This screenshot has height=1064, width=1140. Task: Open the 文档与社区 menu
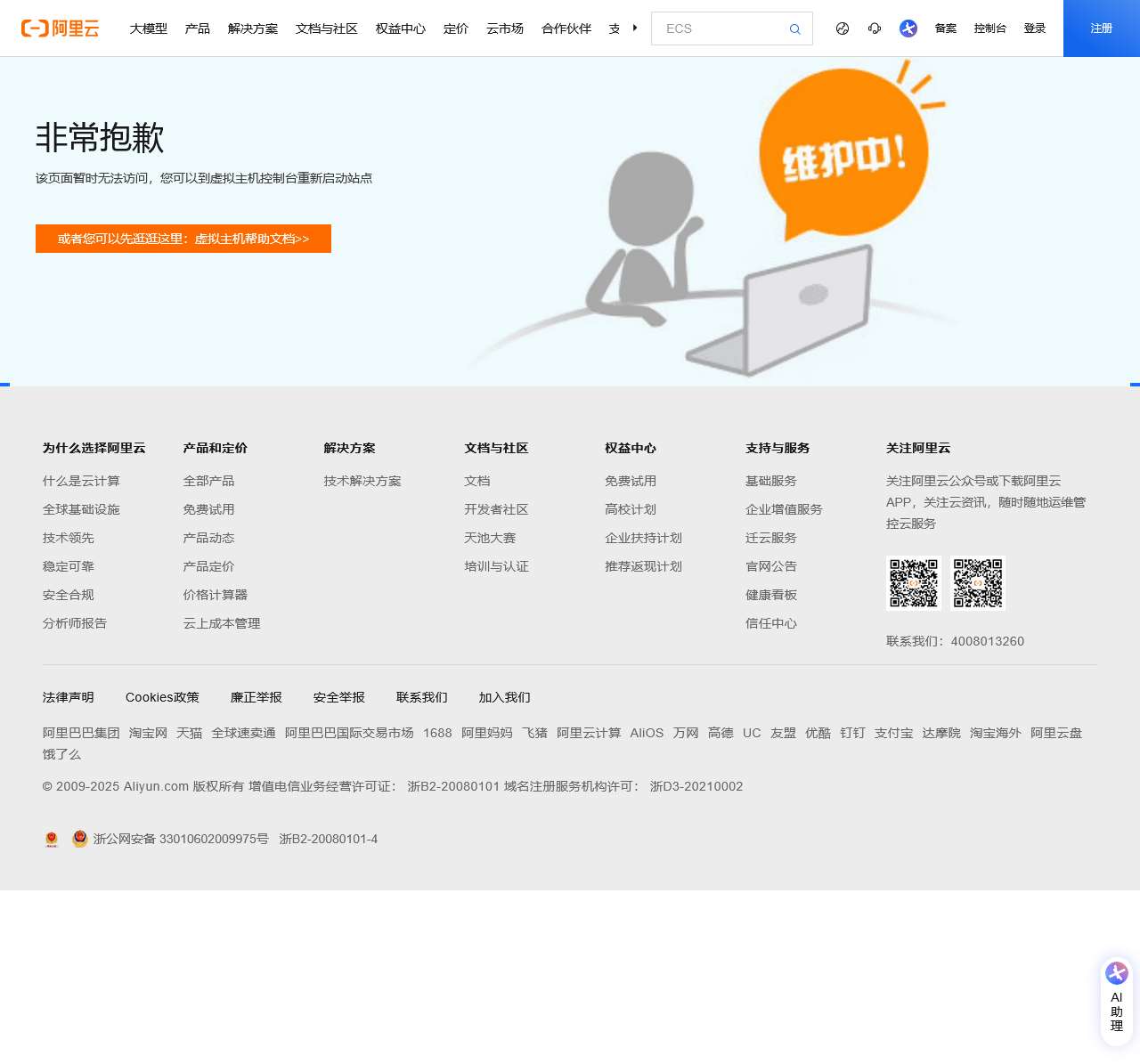pos(327,28)
